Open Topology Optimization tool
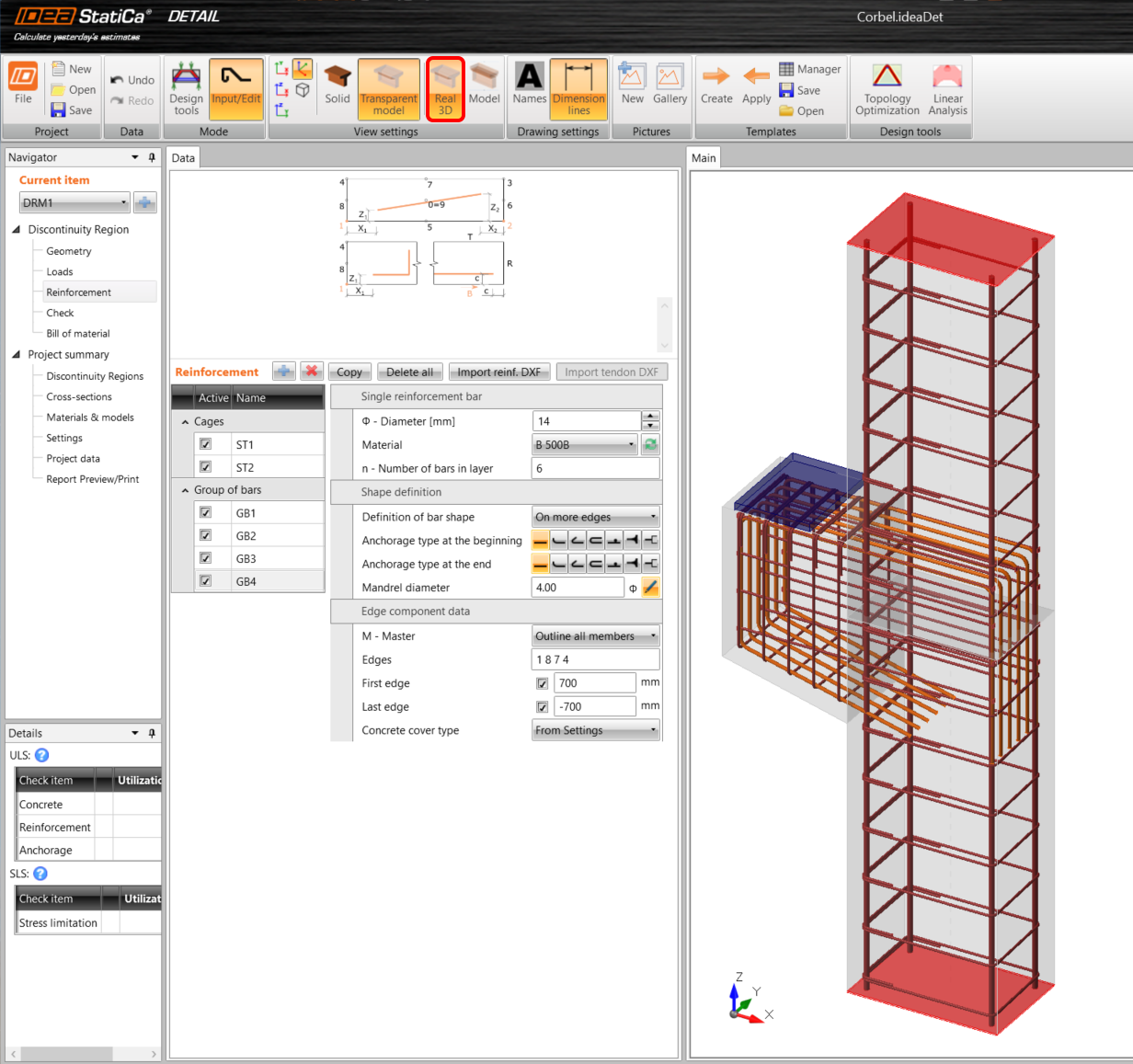Screen dimensions: 1133x1064 [886, 89]
